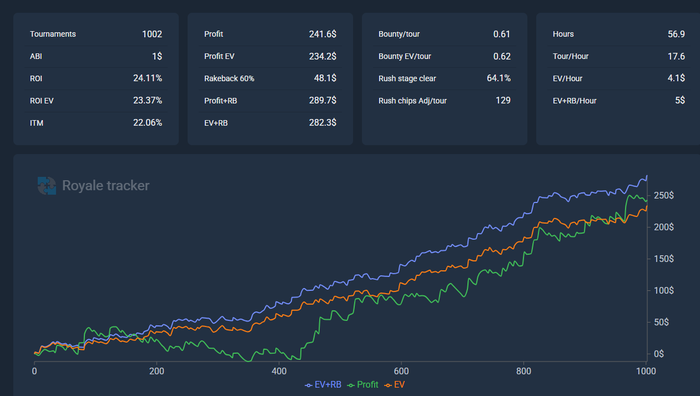Image resolution: width=700 pixels, height=396 pixels.
Task: Click the orange EV legend marker
Action: click(x=388, y=385)
